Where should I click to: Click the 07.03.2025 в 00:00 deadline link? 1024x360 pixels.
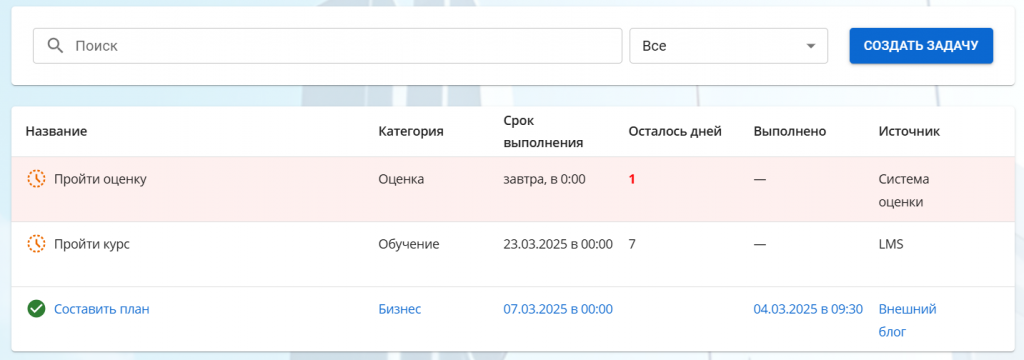pyautogui.click(x=558, y=309)
